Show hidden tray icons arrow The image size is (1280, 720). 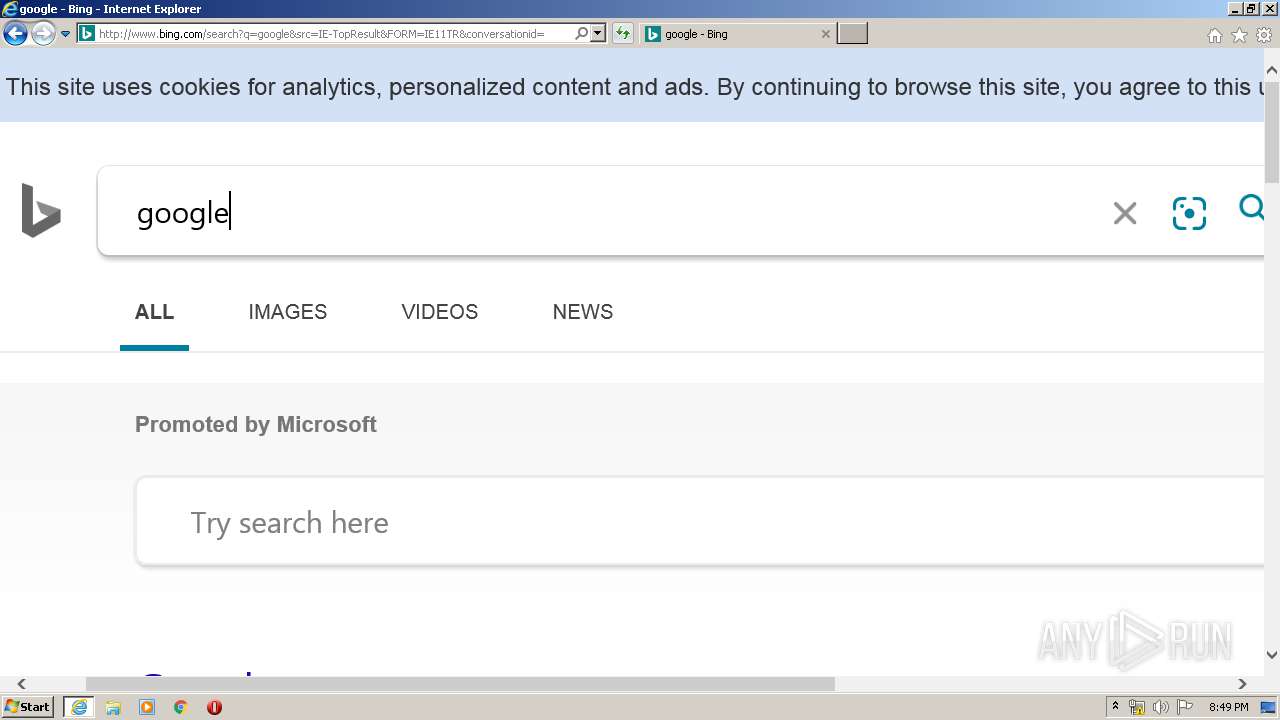click(x=1115, y=707)
